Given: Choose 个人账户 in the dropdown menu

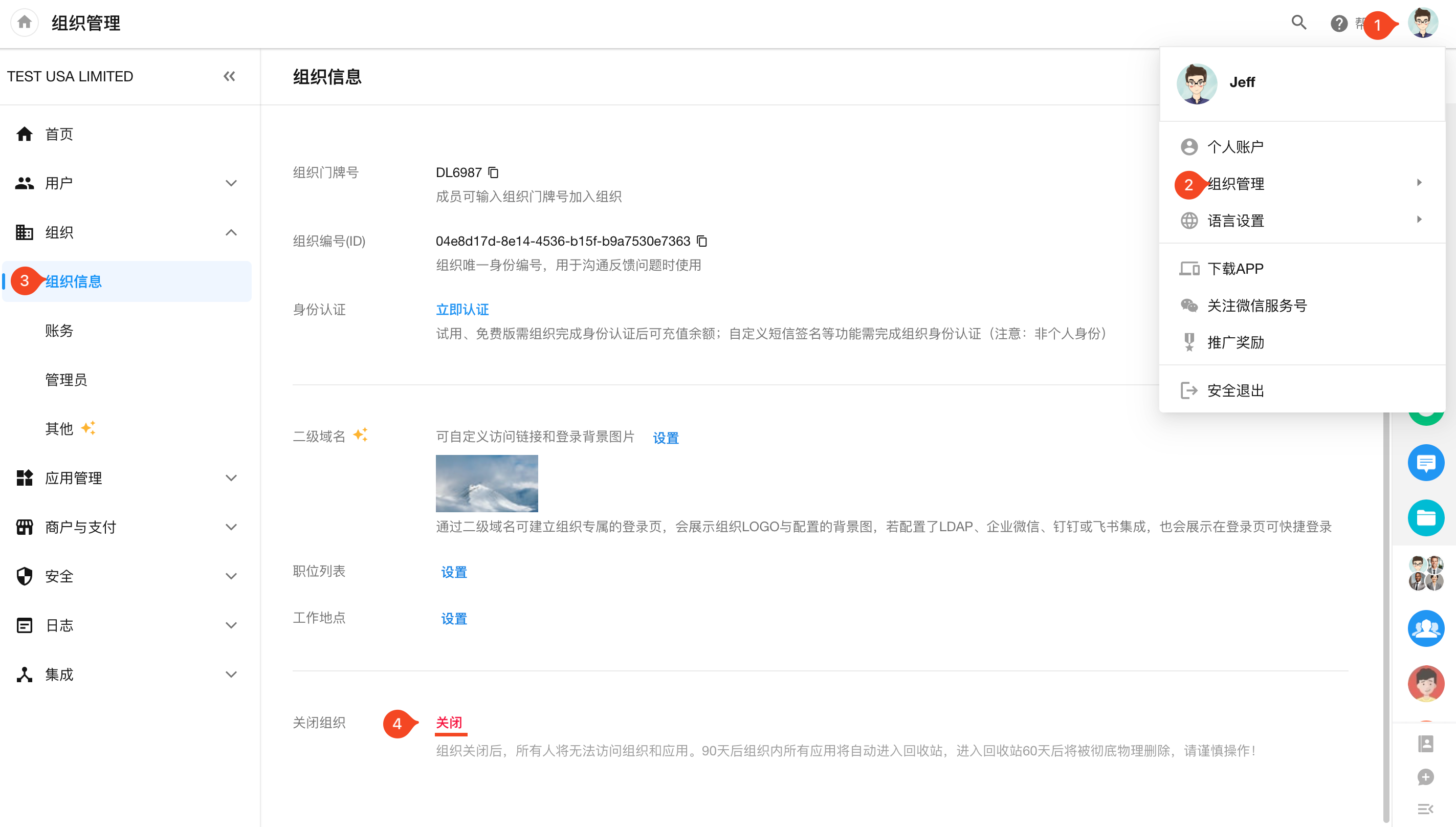Looking at the screenshot, I should [x=1235, y=146].
